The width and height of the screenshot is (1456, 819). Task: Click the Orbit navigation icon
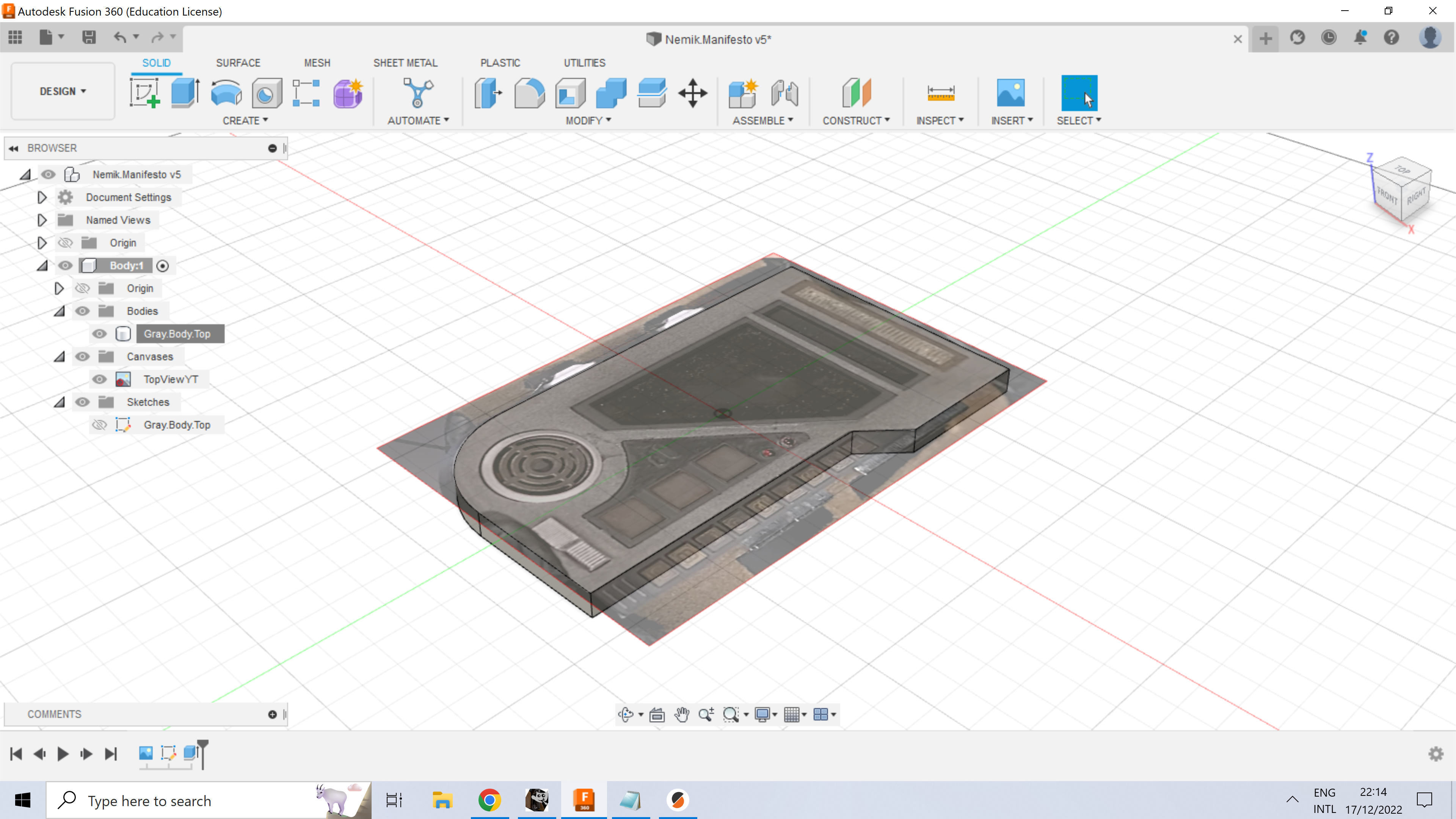[x=626, y=714]
